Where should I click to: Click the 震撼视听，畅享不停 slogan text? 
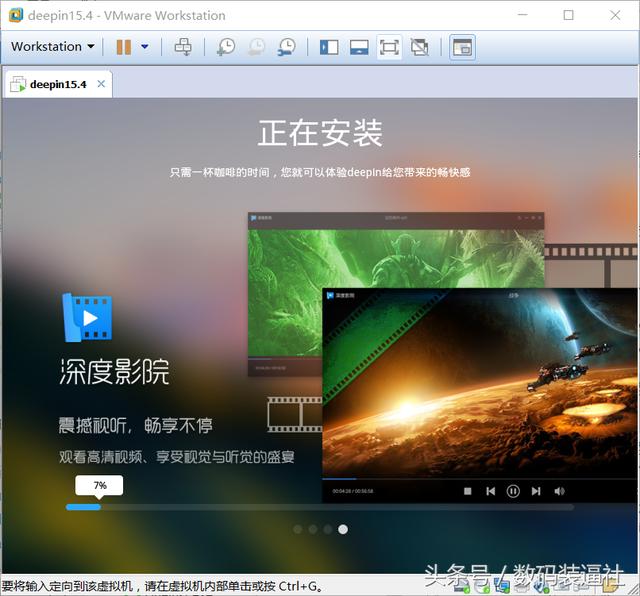135,425
